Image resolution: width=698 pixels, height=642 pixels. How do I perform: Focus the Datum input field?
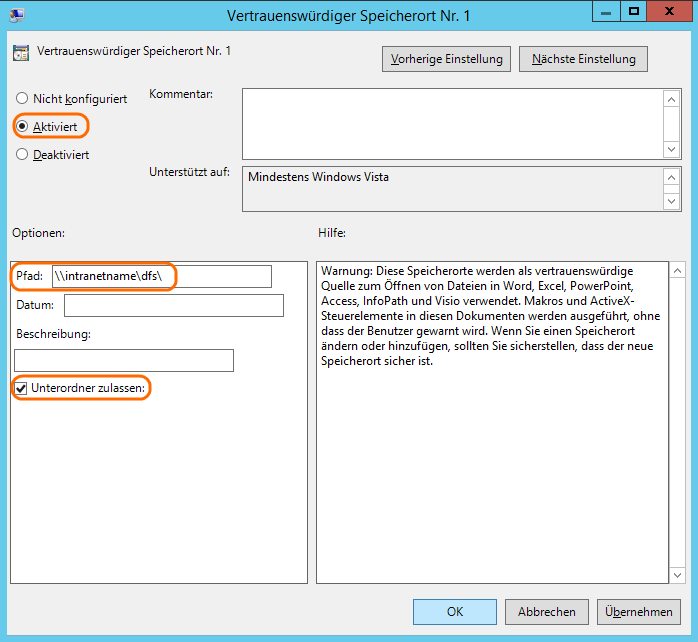[173, 305]
